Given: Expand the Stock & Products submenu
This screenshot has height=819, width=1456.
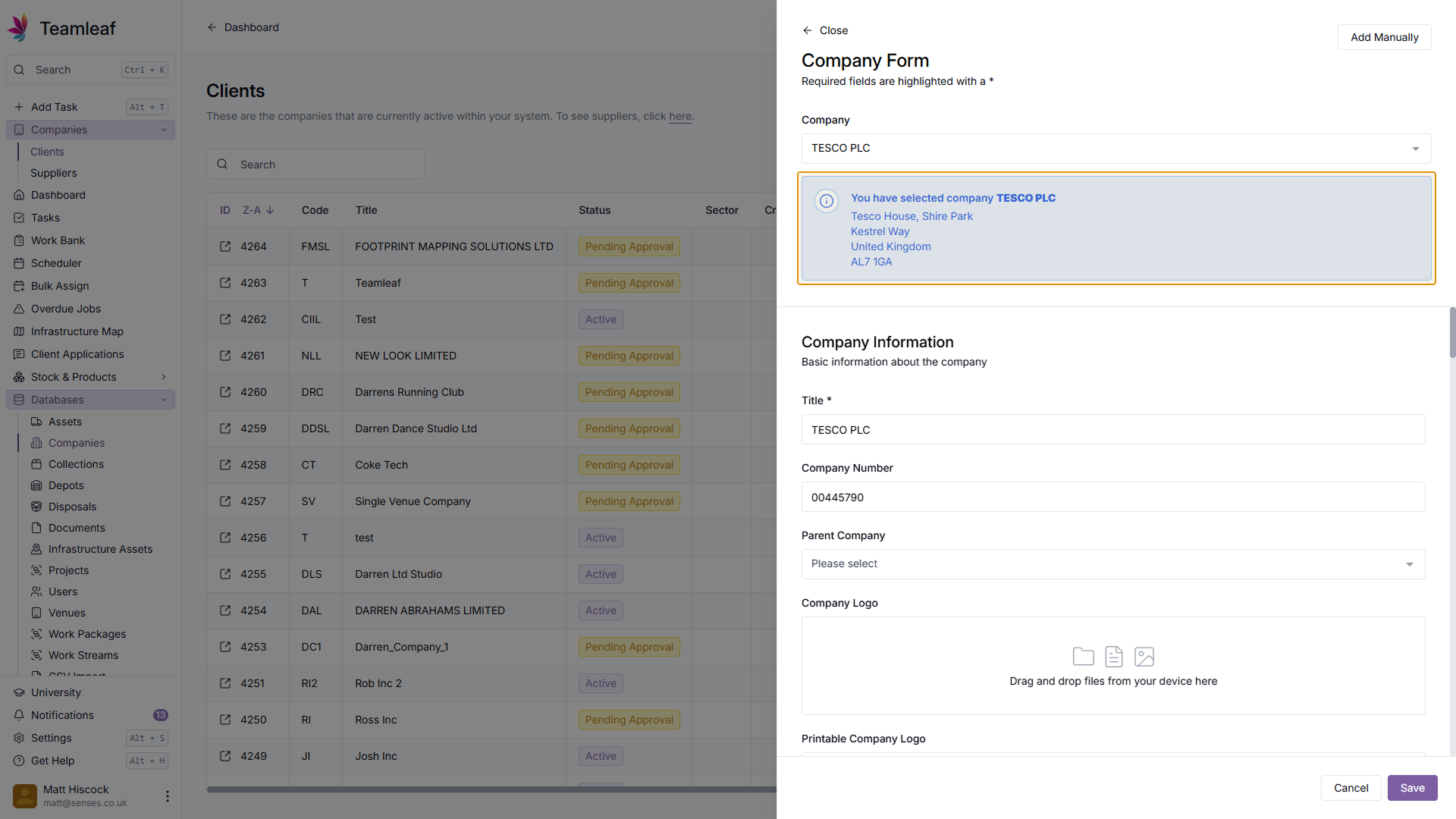Looking at the screenshot, I should tap(163, 377).
